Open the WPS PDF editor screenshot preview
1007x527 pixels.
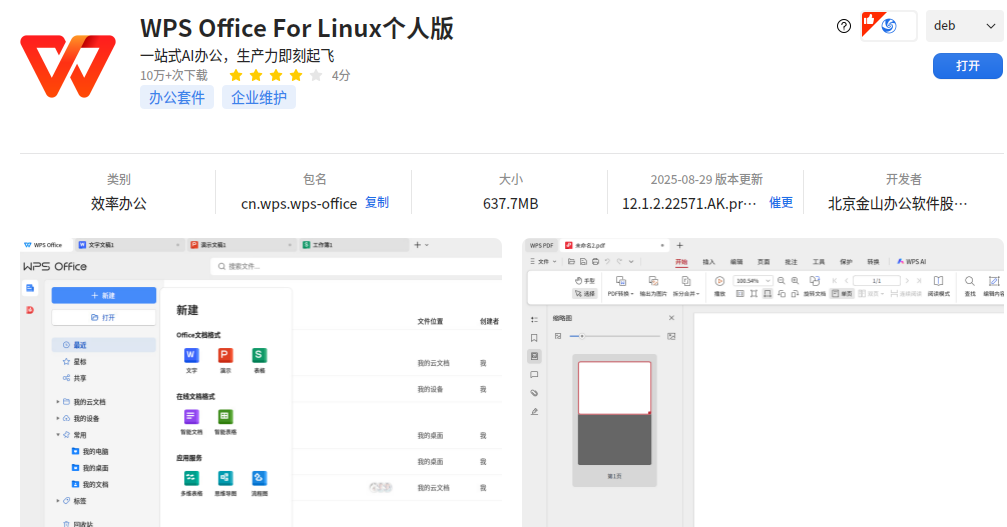coord(763,383)
